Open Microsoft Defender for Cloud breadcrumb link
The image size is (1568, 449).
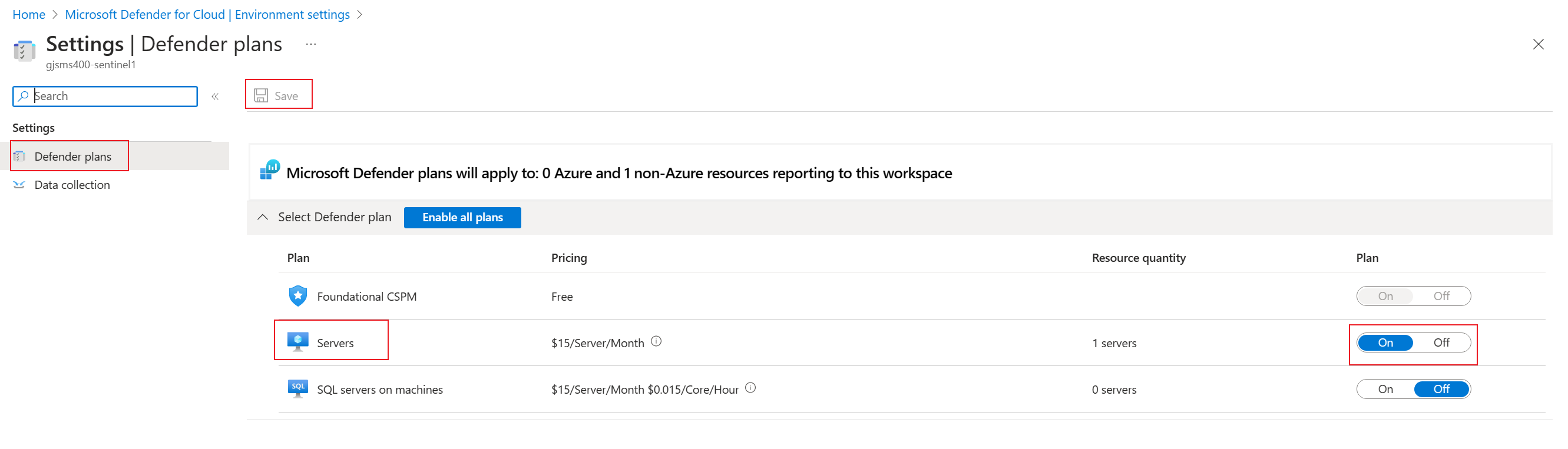[207, 15]
